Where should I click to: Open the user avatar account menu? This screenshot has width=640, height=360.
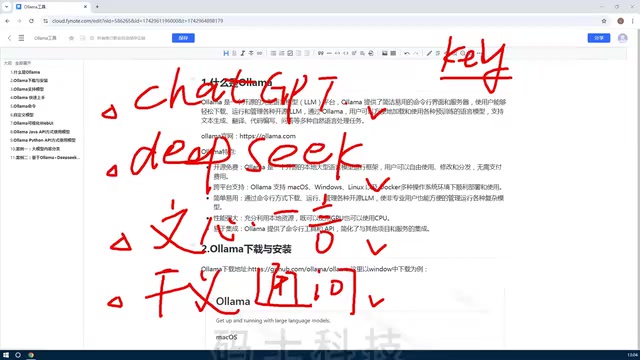tap(622, 38)
